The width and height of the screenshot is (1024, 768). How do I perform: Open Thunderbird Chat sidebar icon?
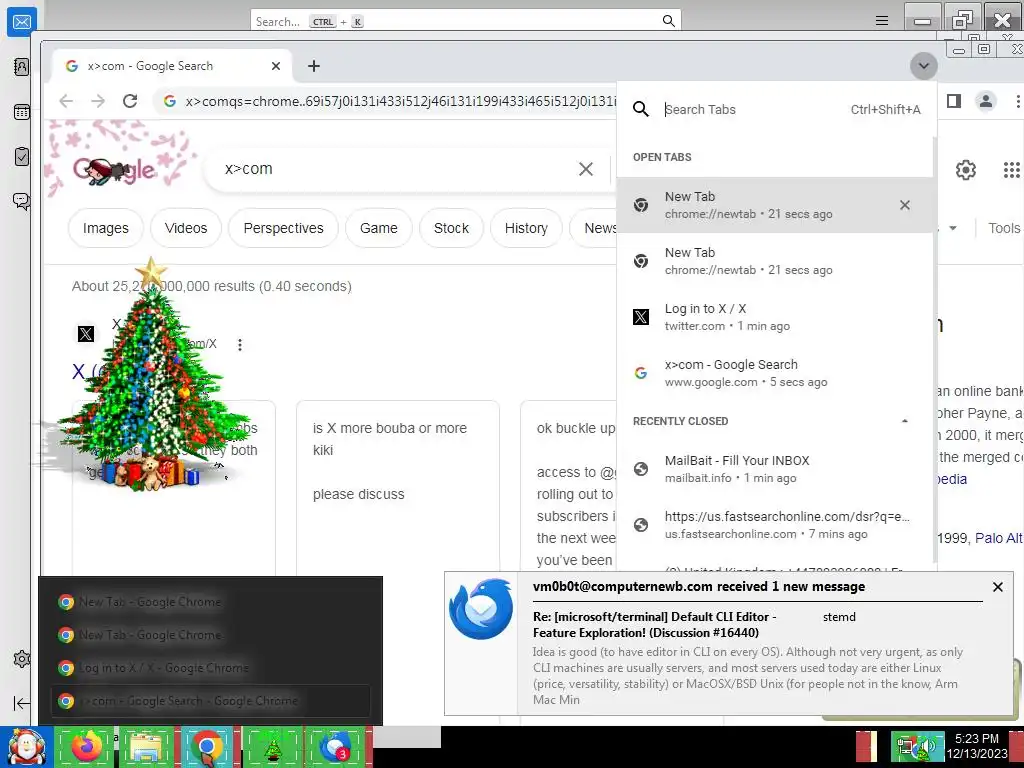click(22, 200)
